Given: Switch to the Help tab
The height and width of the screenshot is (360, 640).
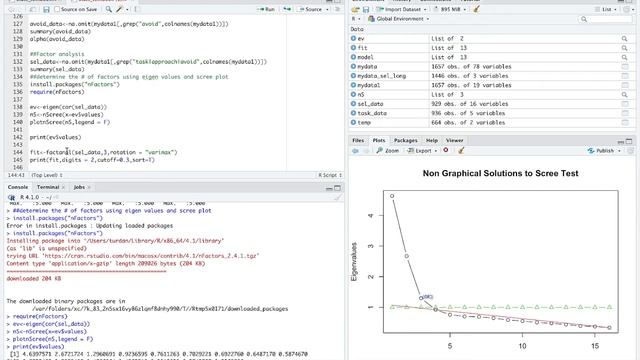Looking at the screenshot, I should (x=432, y=140).
